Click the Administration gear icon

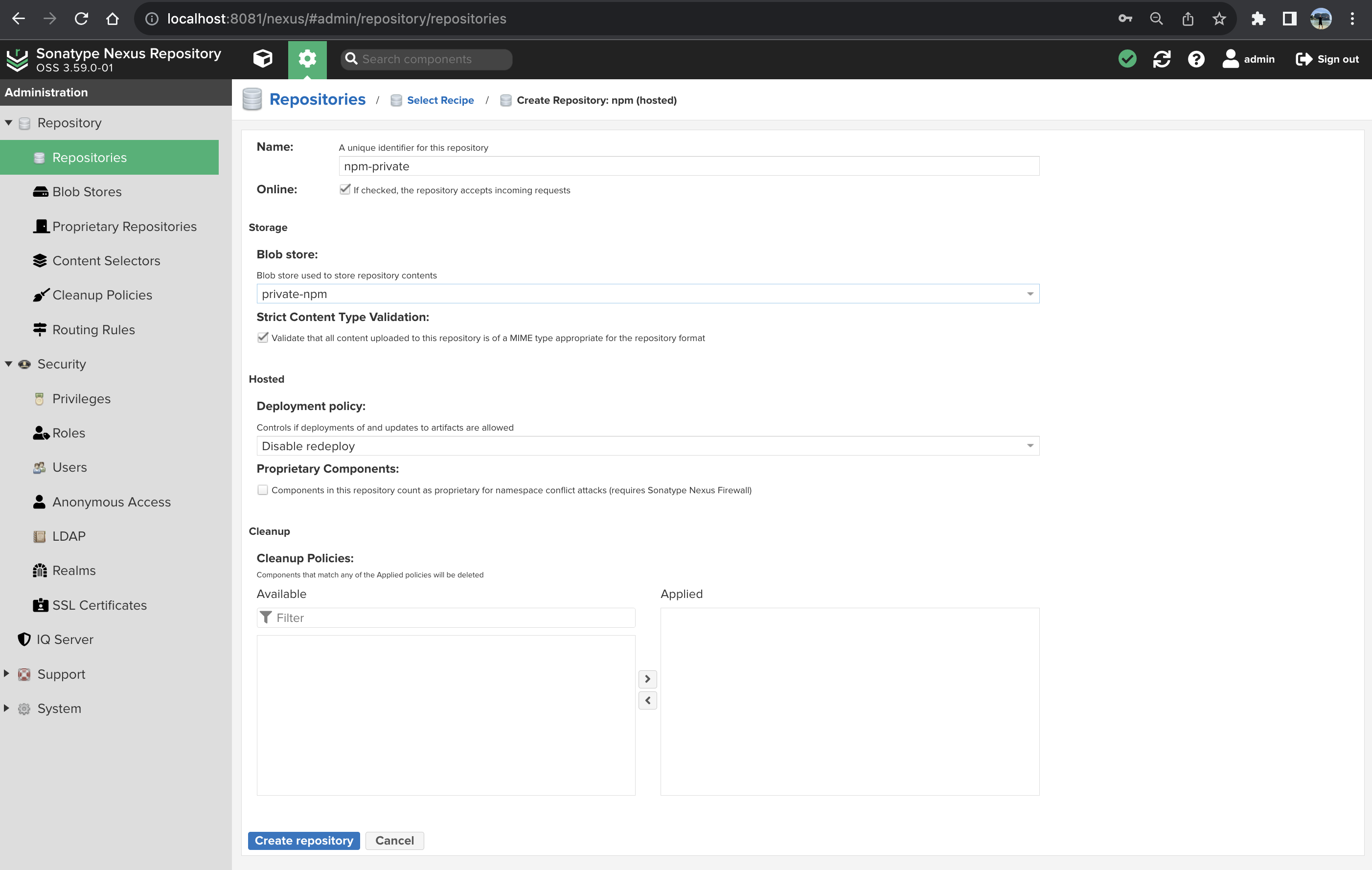tap(307, 59)
